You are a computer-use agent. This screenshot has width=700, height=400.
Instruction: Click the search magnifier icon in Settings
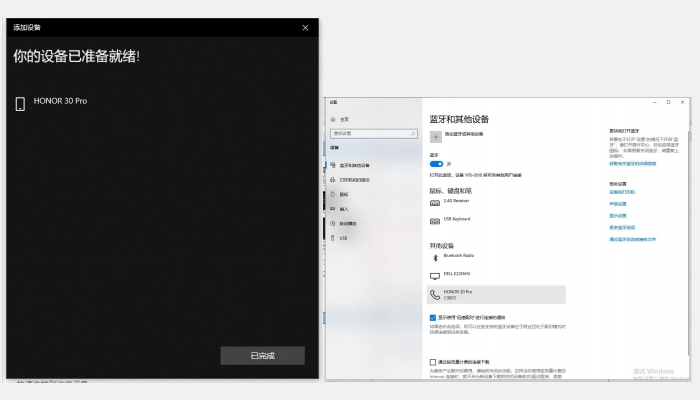[x=413, y=133]
